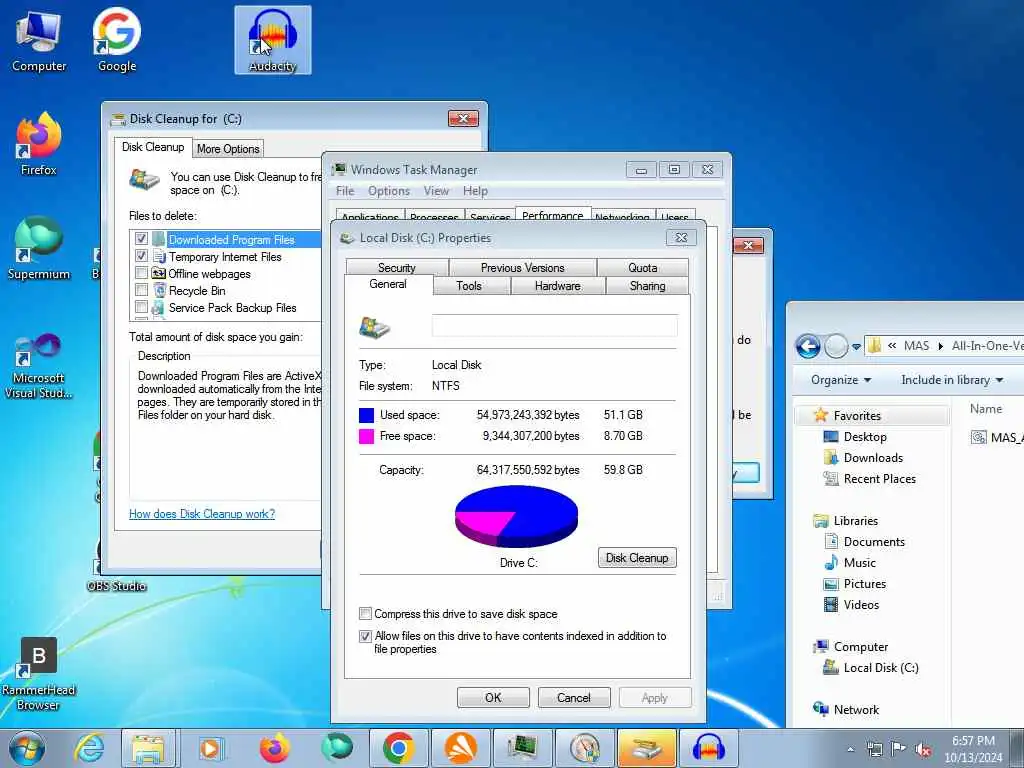
Task: Open the Help menu in Task Manager
Action: 475,191
